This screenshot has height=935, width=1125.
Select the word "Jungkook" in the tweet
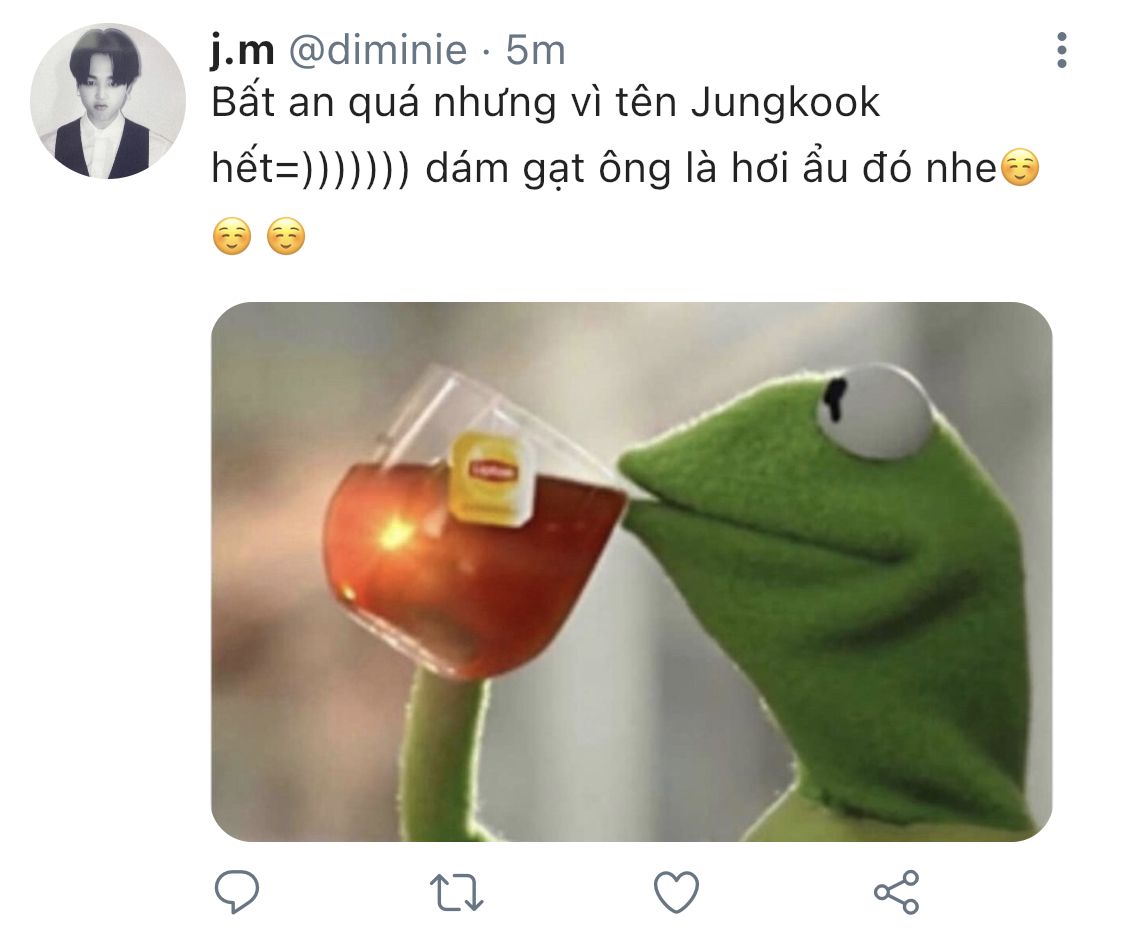[786, 103]
